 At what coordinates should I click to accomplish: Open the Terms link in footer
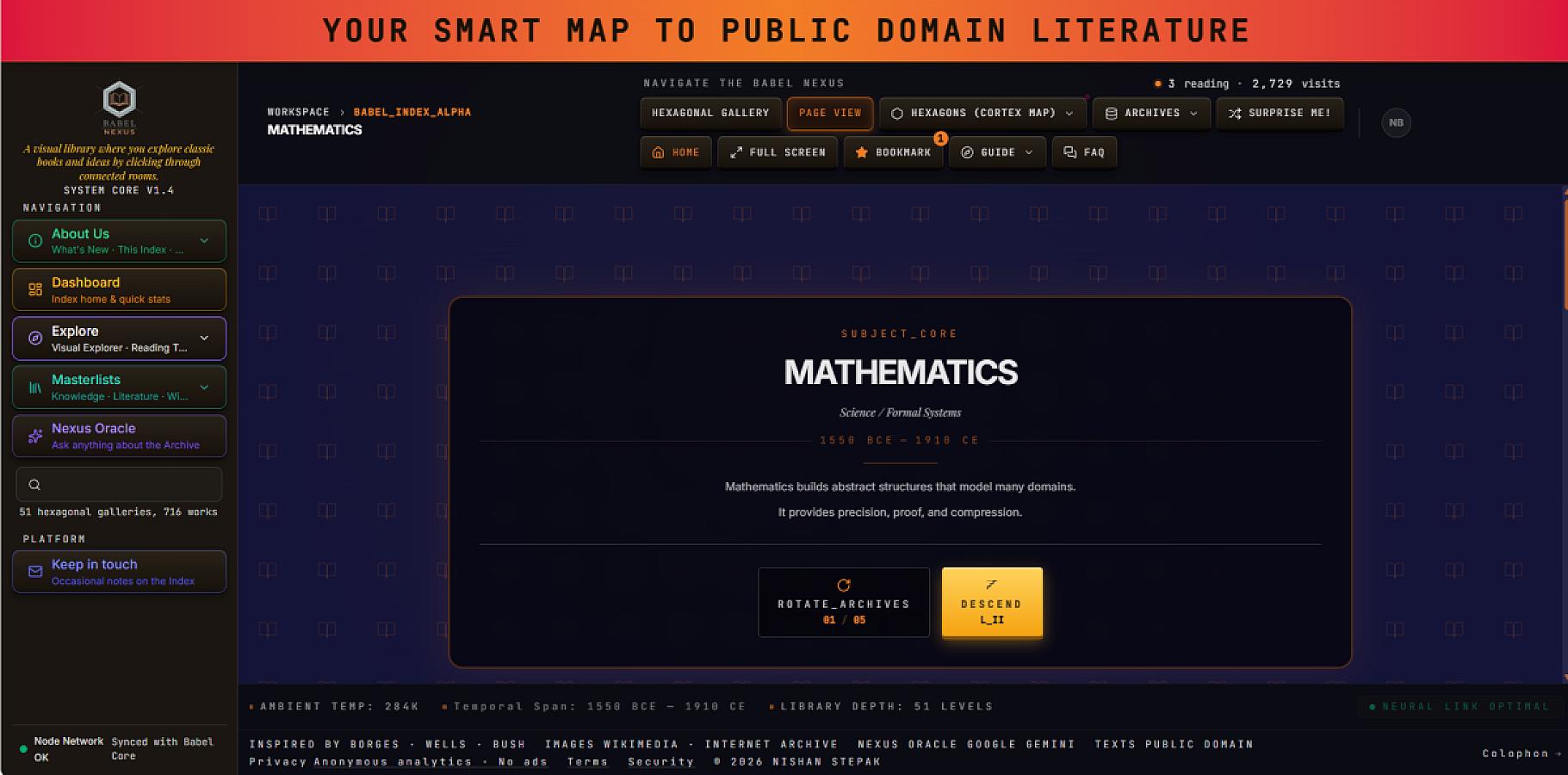(587, 762)
